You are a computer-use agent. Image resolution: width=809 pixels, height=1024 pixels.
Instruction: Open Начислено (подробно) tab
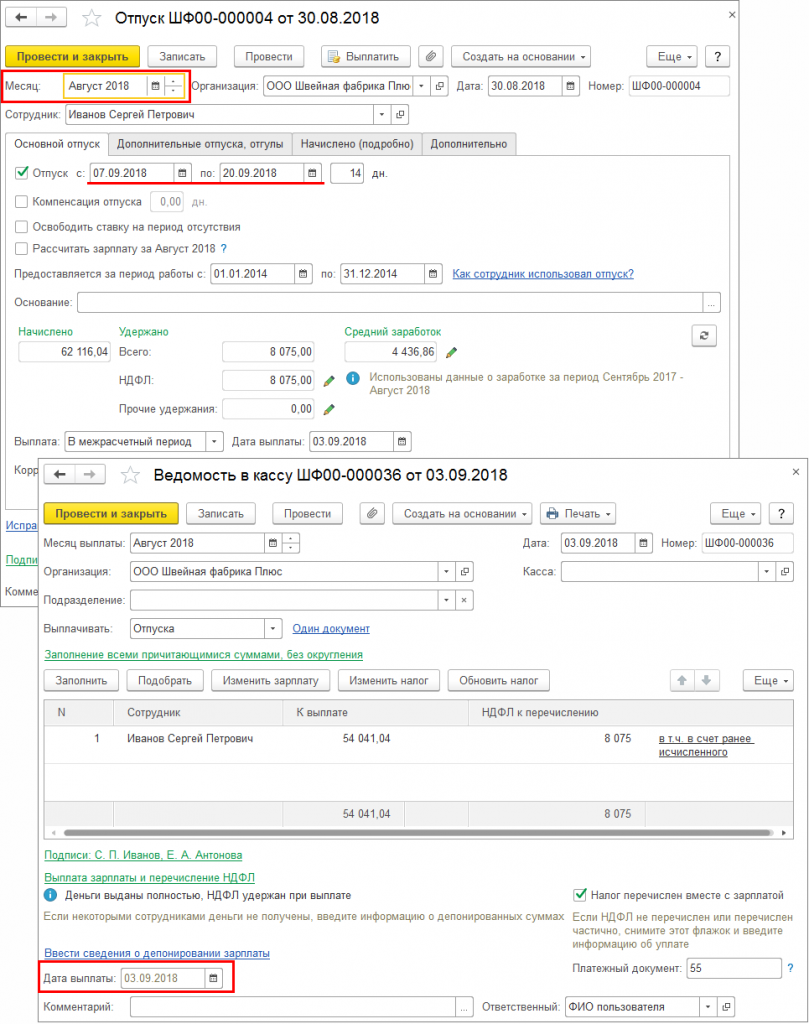(x=357, y=144)
